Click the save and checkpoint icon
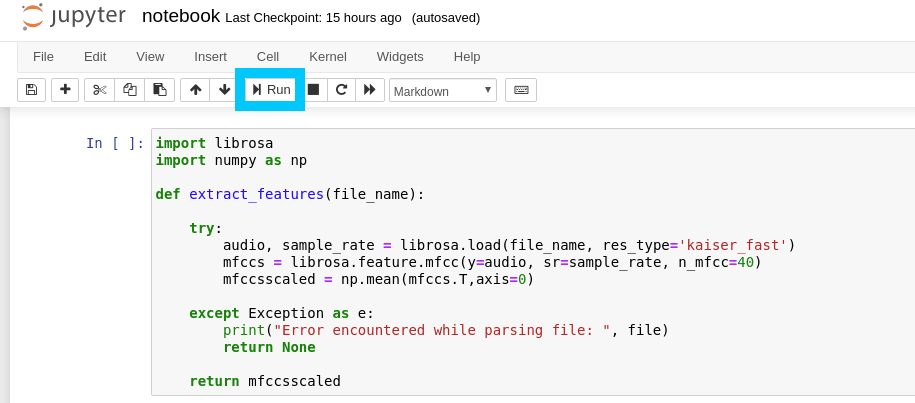Image resolution: width=915 pixels, height=403 pixels. click(31, 90)
